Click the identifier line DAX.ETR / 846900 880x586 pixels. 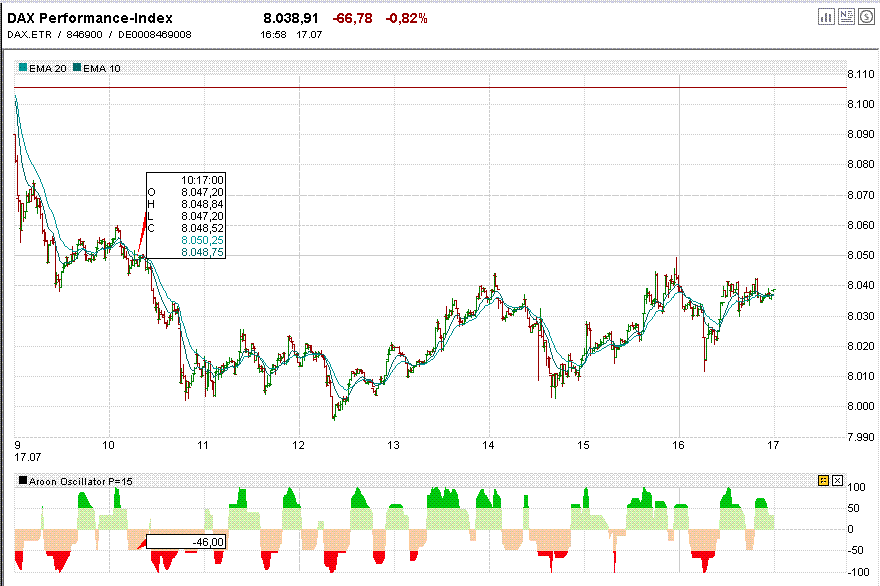coord(55,35)
